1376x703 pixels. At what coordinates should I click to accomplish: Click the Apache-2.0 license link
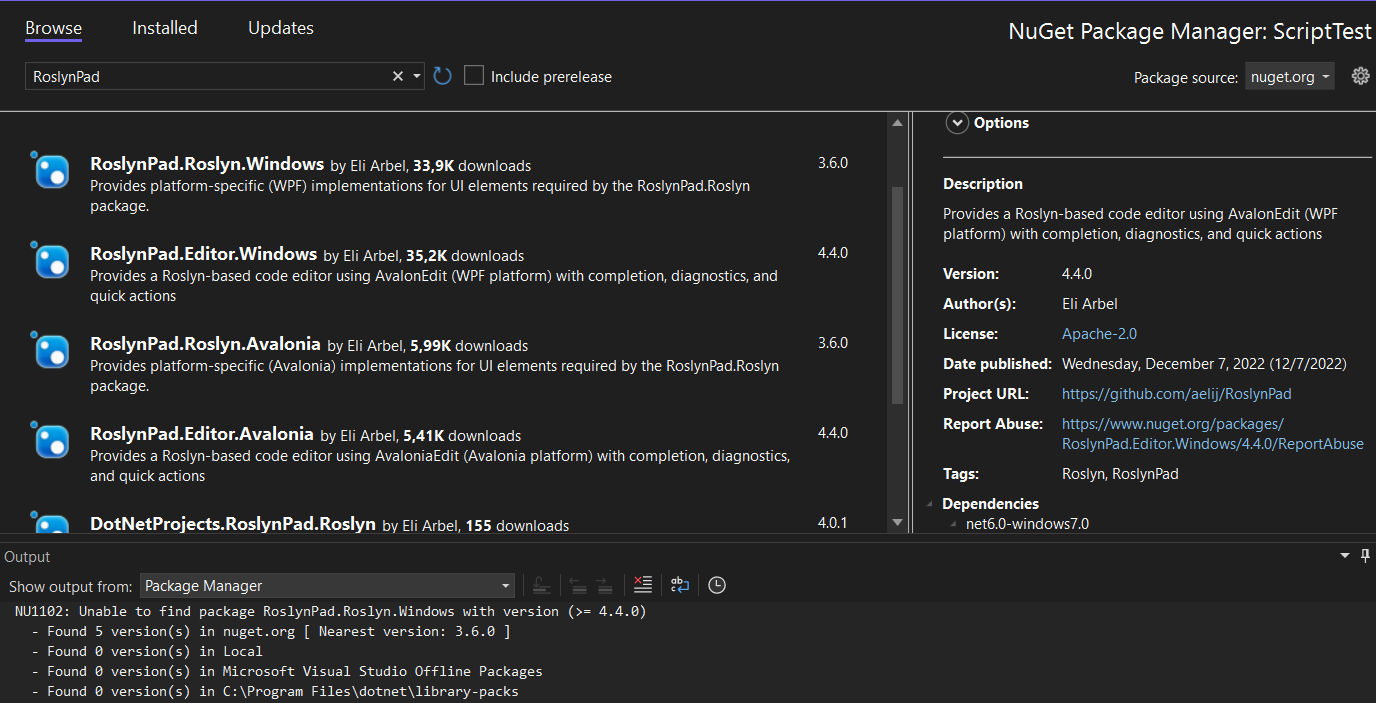1098,333
